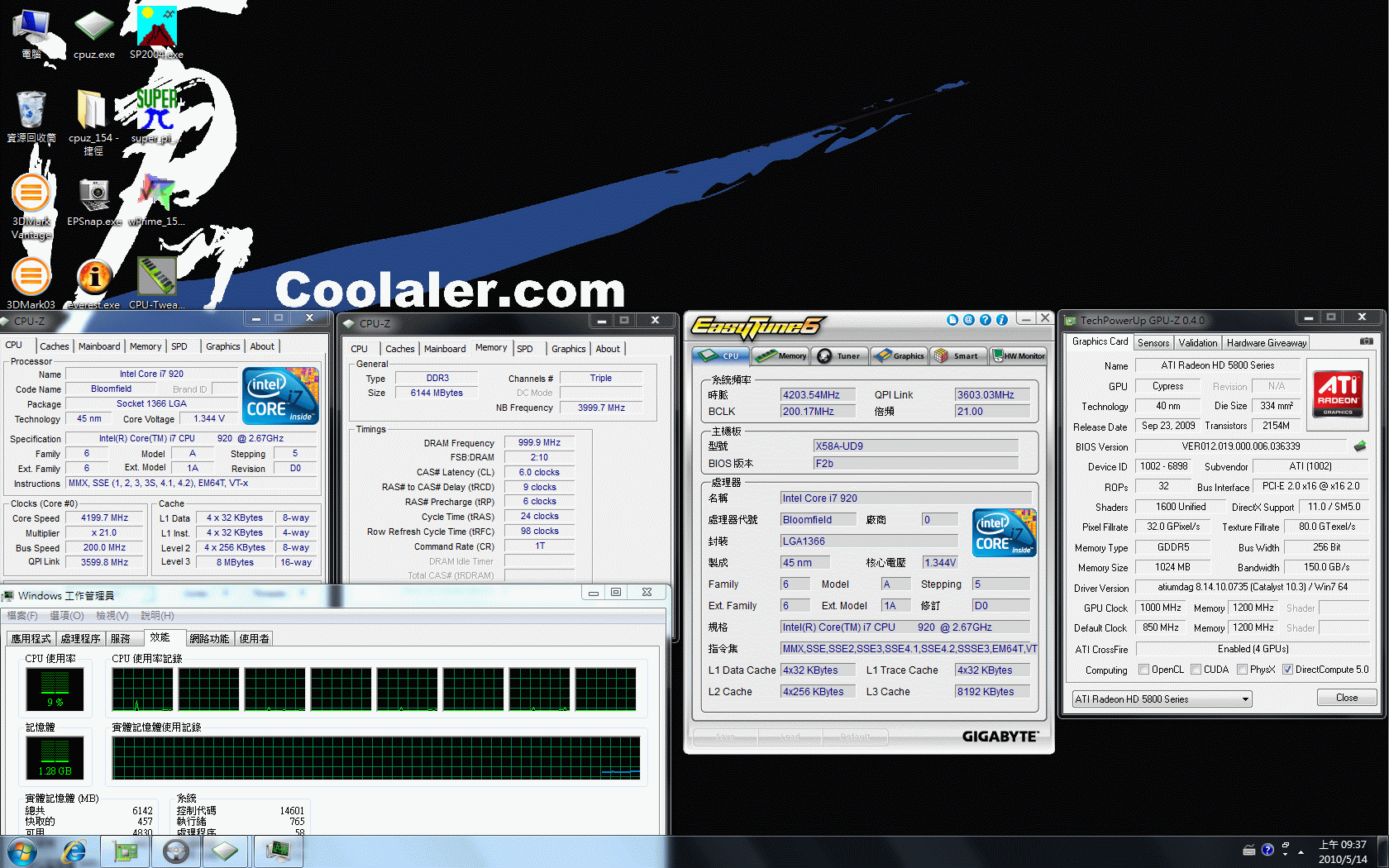Open 處理程序 tab in Task Manager
Screen dimensions: 1389x868
click(80, 639)
